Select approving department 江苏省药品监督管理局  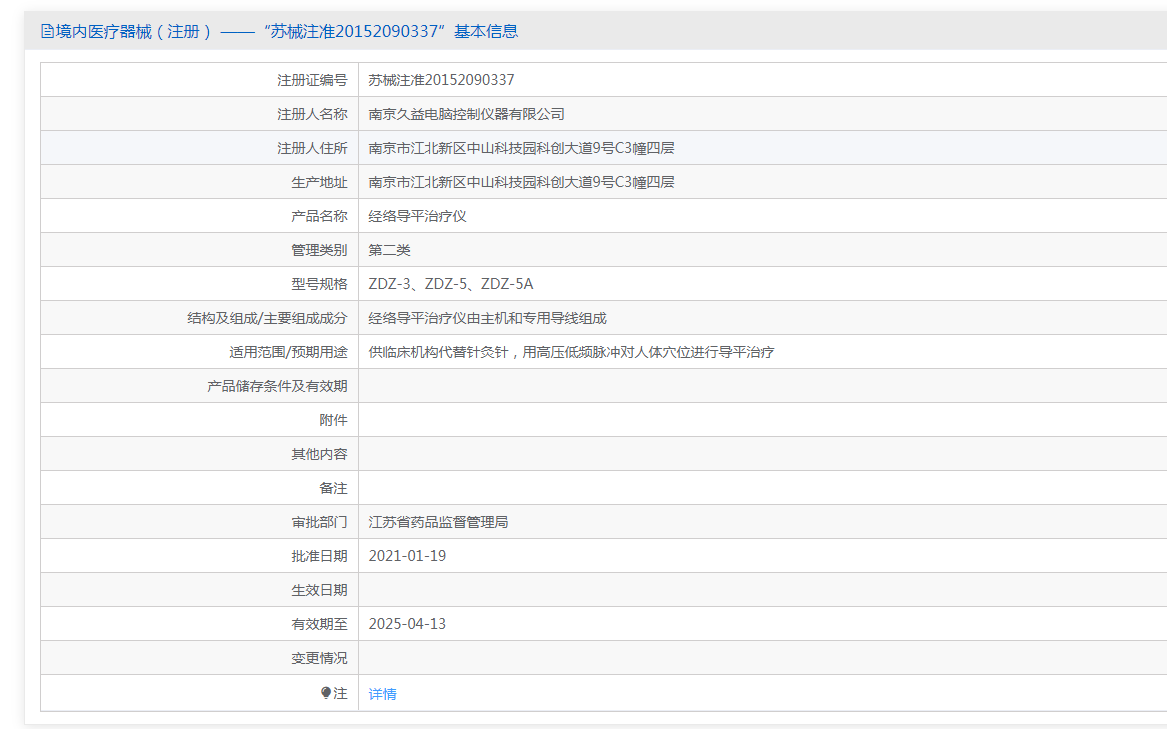pyautogui.click(x=438, y=522)
